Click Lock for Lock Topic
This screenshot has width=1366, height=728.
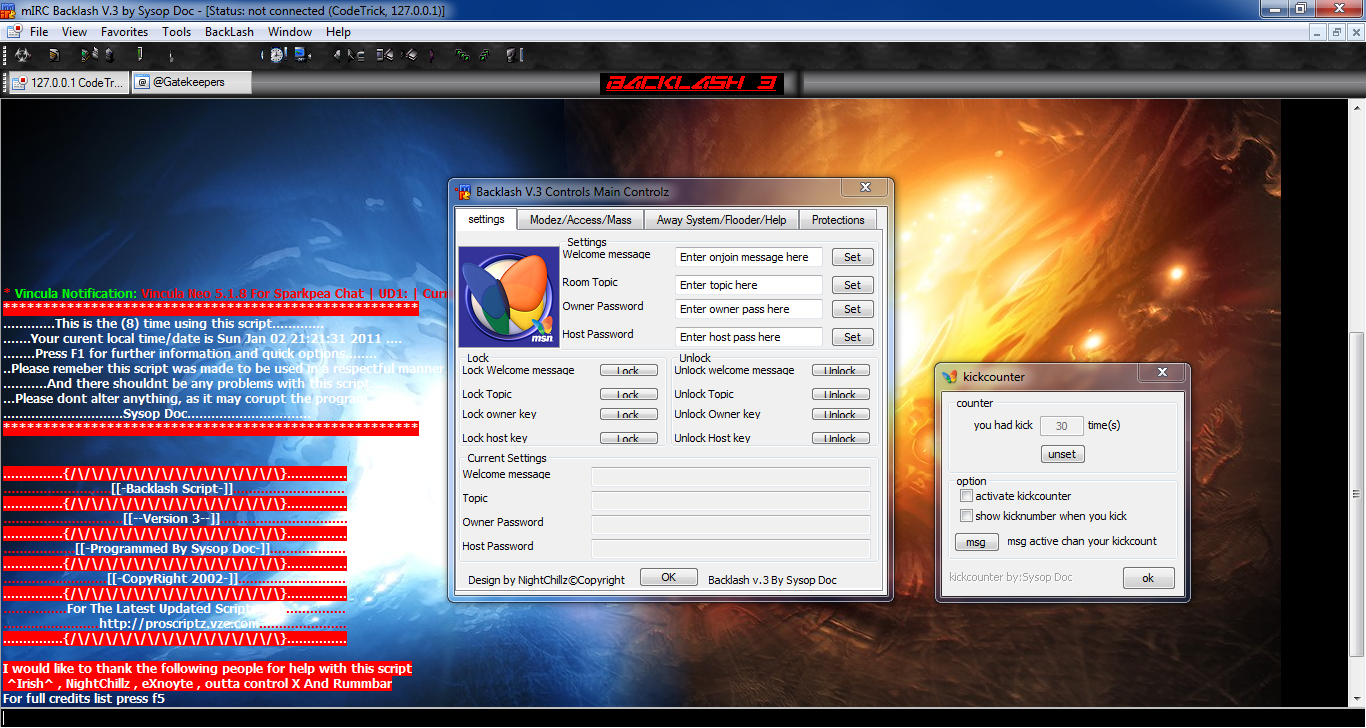628,394
